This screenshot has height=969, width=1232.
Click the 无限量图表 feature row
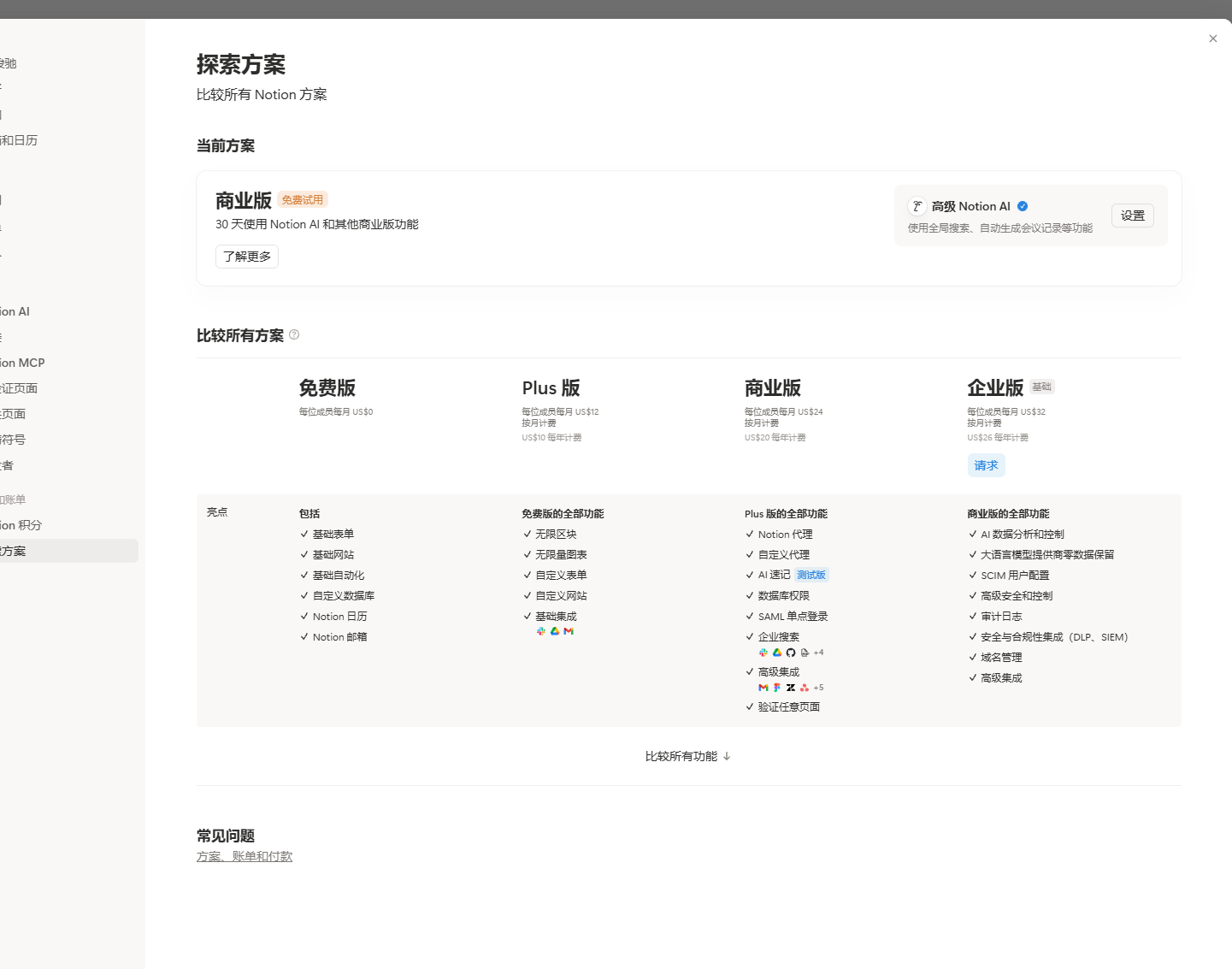pos(555,554)
